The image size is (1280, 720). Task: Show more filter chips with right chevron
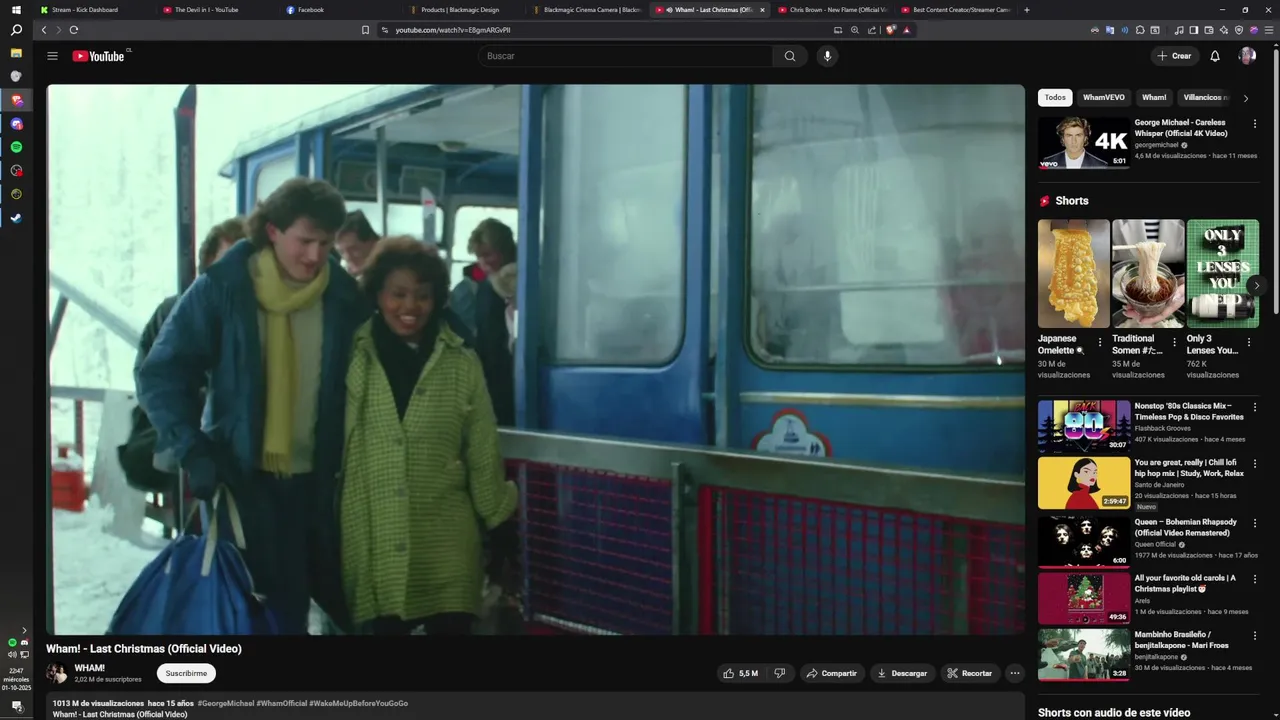tap(1245, 98)
